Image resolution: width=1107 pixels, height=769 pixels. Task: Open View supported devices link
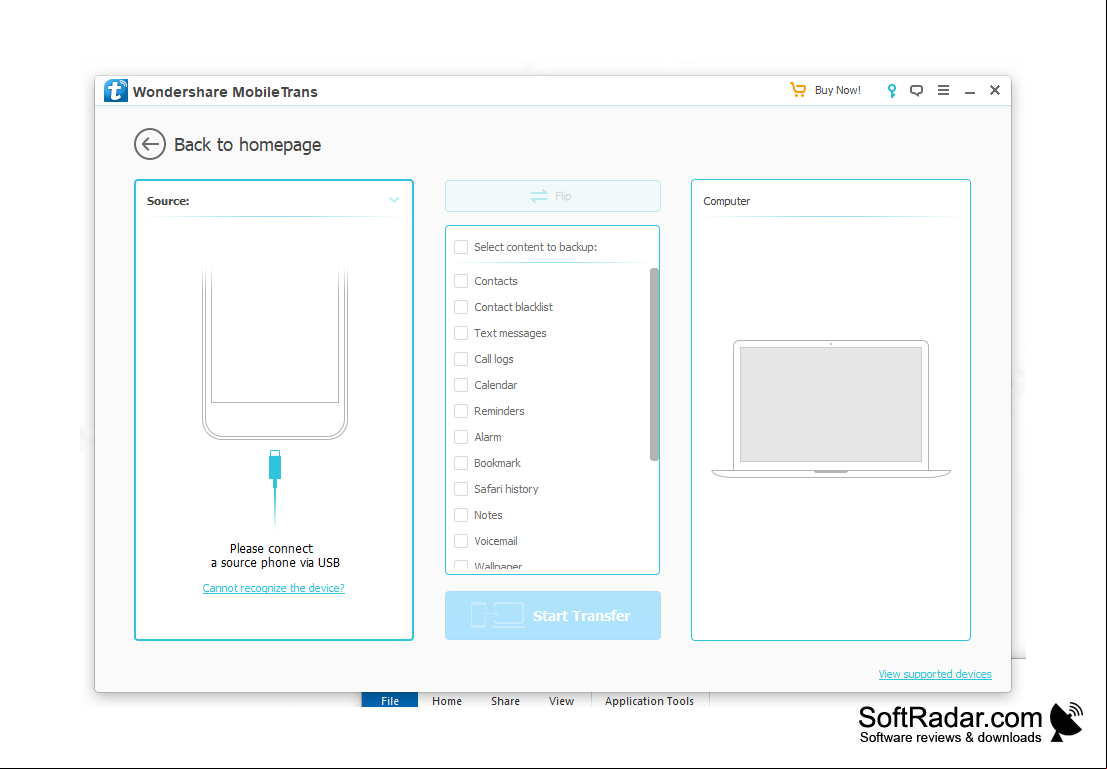[x=935, y=674]
